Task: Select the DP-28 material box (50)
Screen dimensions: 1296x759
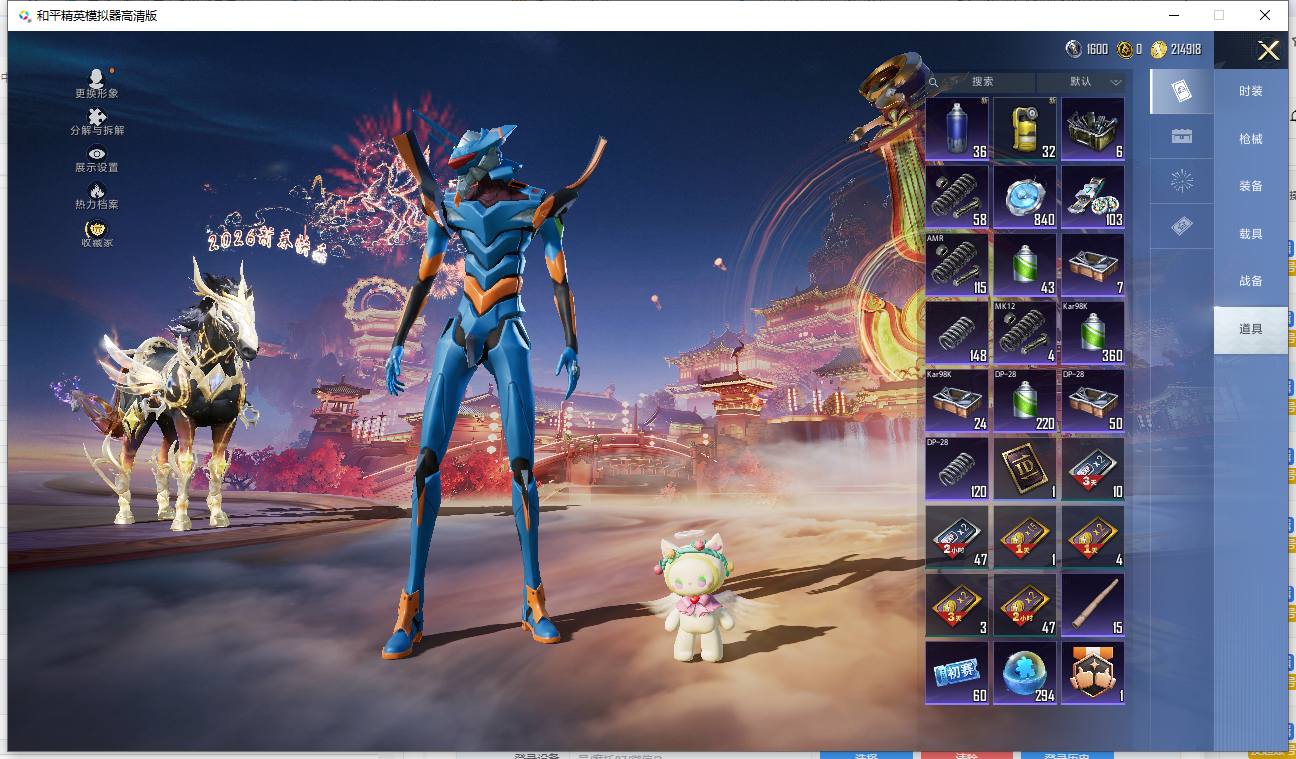Action: click(x=1093, y=401)
